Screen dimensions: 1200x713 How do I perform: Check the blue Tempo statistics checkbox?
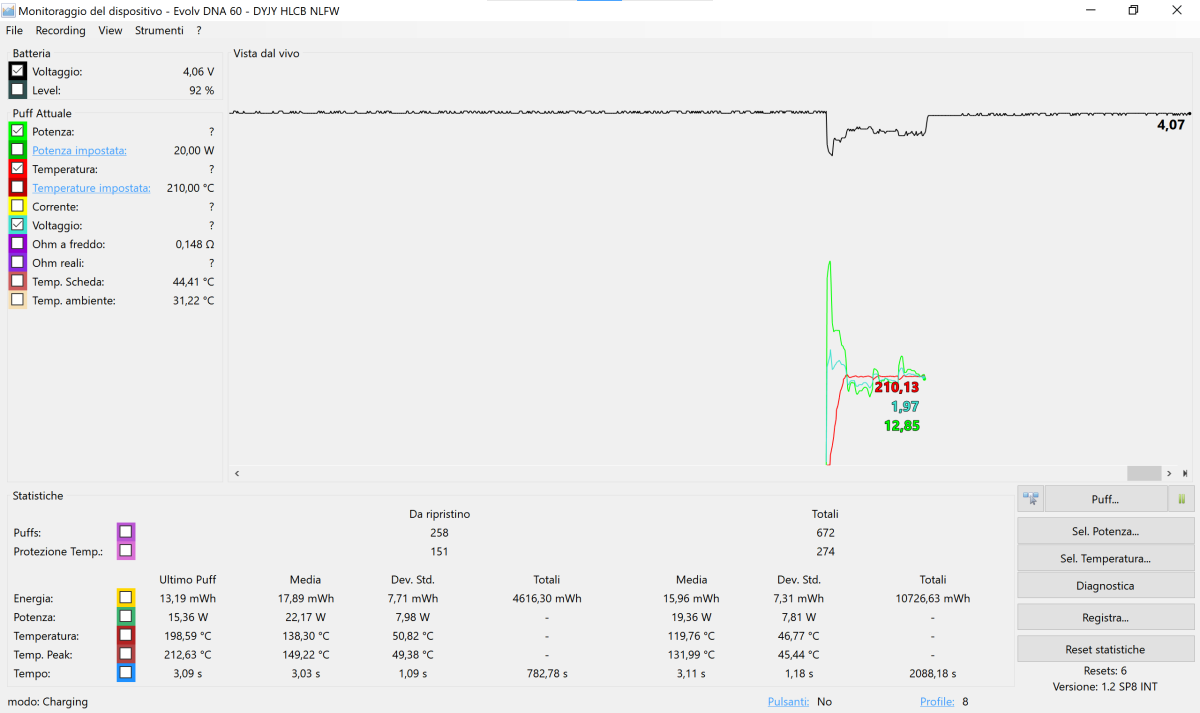(x=125, y=673)
